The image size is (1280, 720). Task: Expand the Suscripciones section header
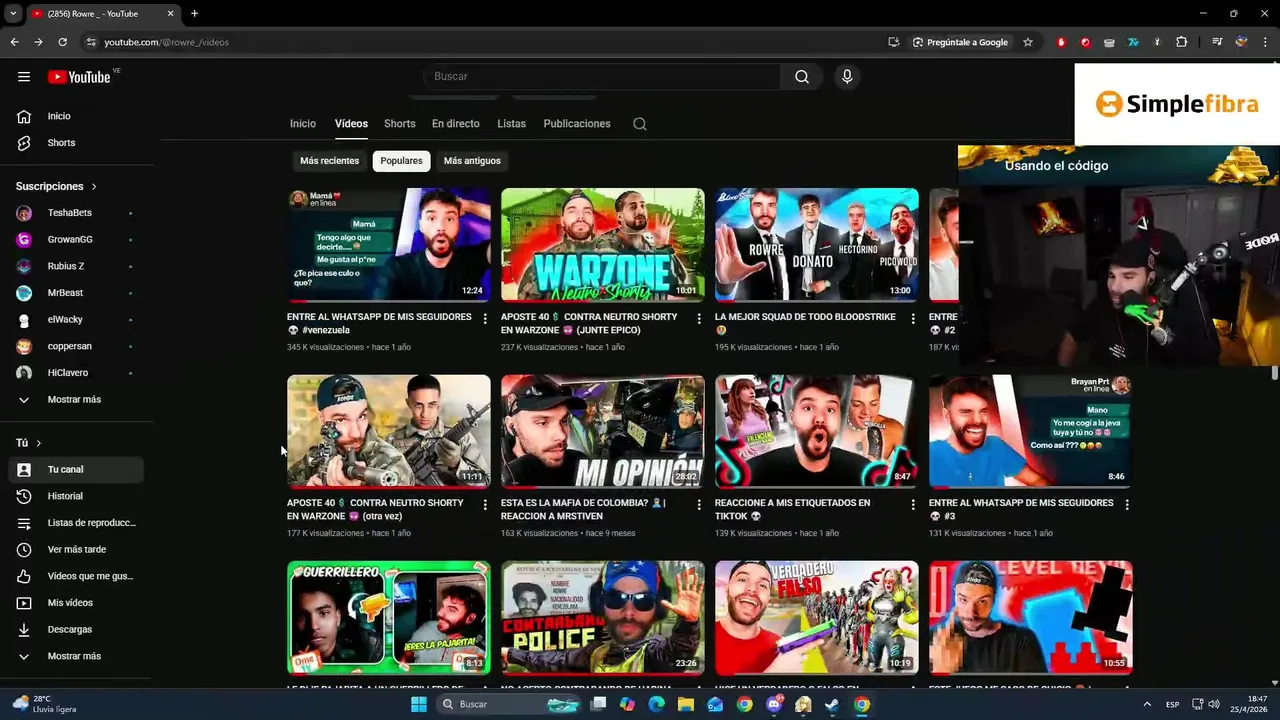click(x=56, y=186)
